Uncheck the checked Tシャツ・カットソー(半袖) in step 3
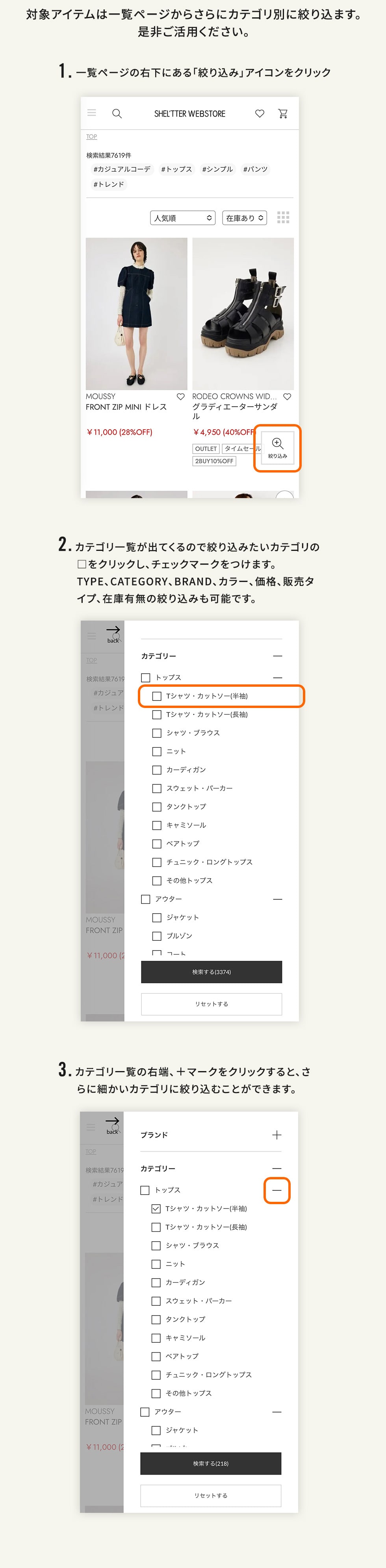Viewport: 386px width, 1568px height. [156, 1208]
